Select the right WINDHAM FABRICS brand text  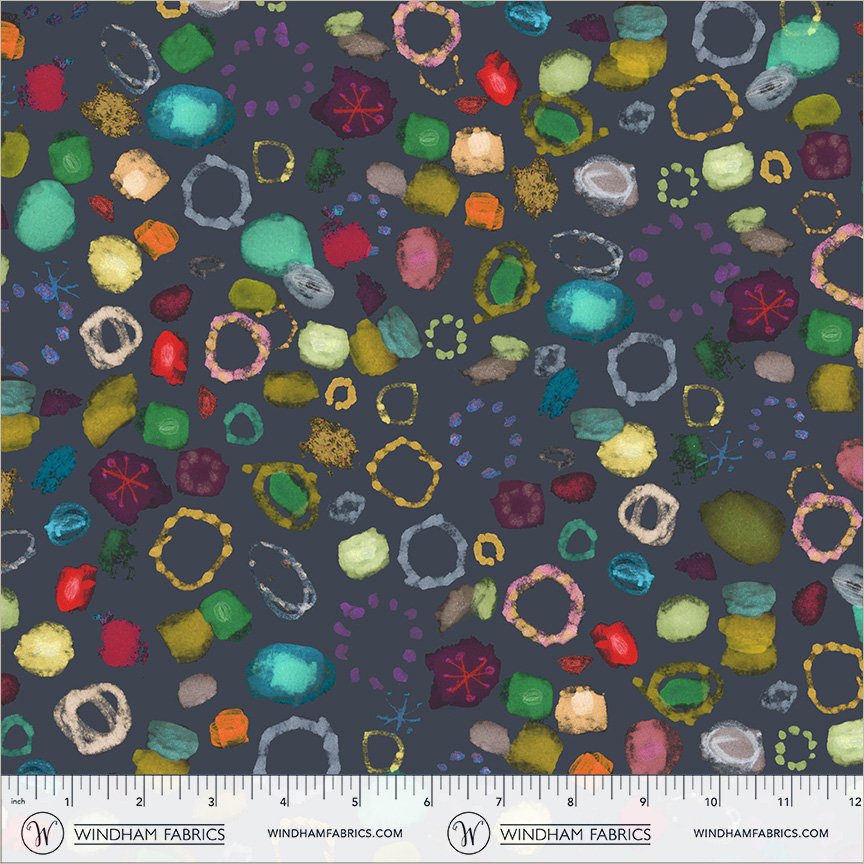(x=575, y=834)
